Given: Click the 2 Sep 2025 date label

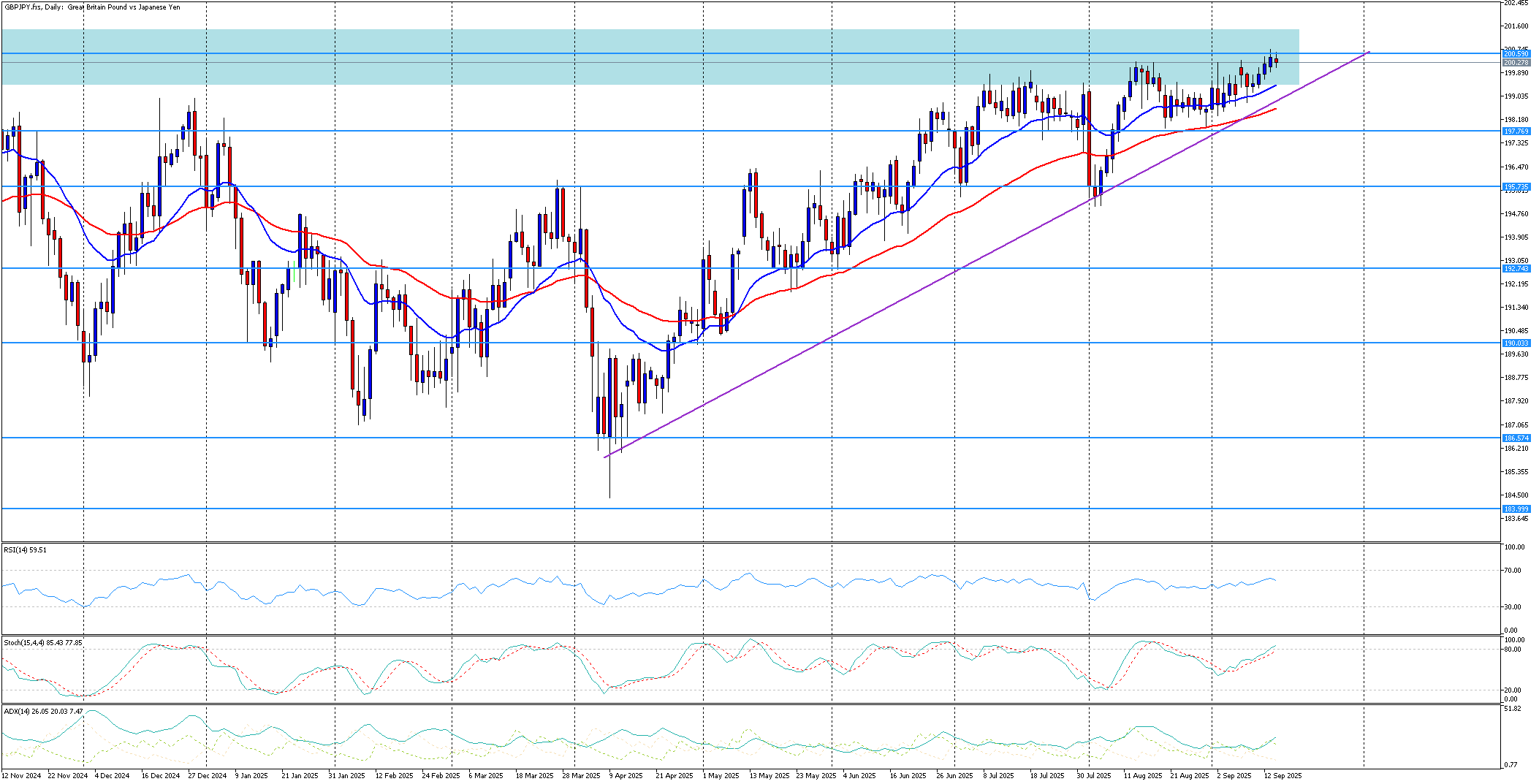Looking at the screenshot, I should click(x=1234, y=776).
